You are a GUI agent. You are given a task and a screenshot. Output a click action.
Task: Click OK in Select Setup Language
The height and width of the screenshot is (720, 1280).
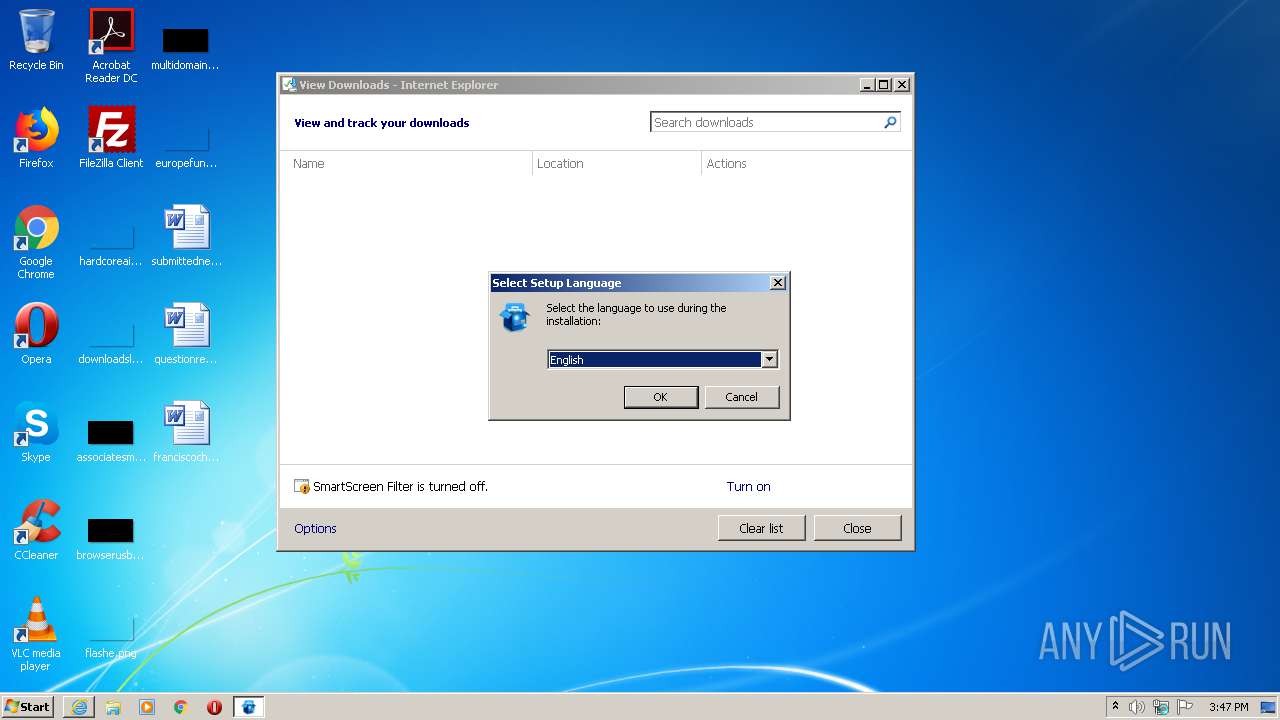click(660, 397)
